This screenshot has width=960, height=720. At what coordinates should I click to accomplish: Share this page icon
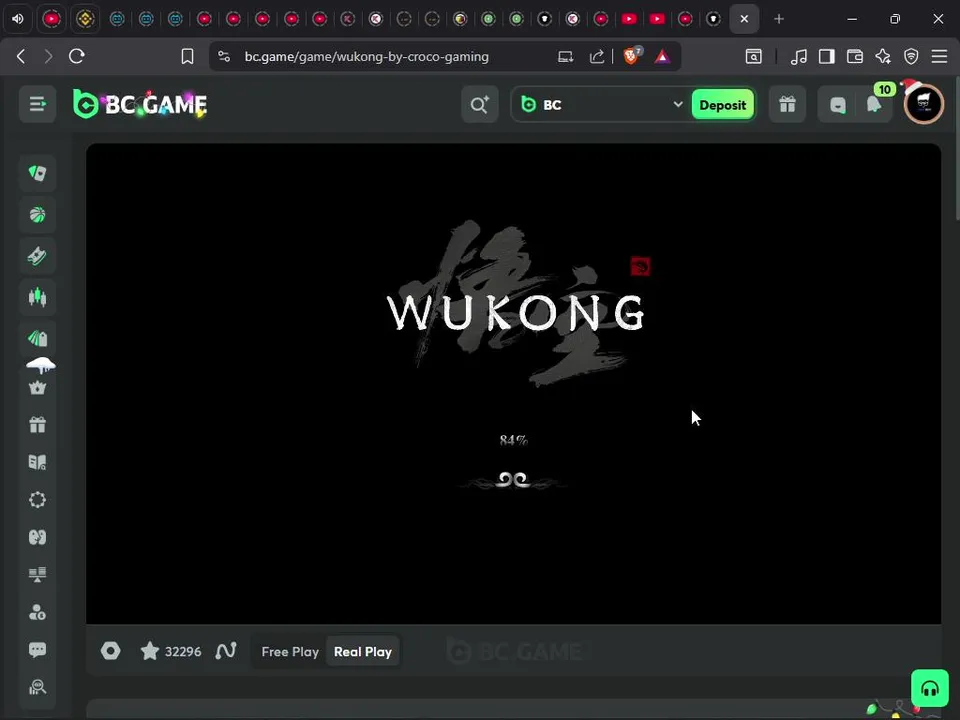(x=596, y=56)
